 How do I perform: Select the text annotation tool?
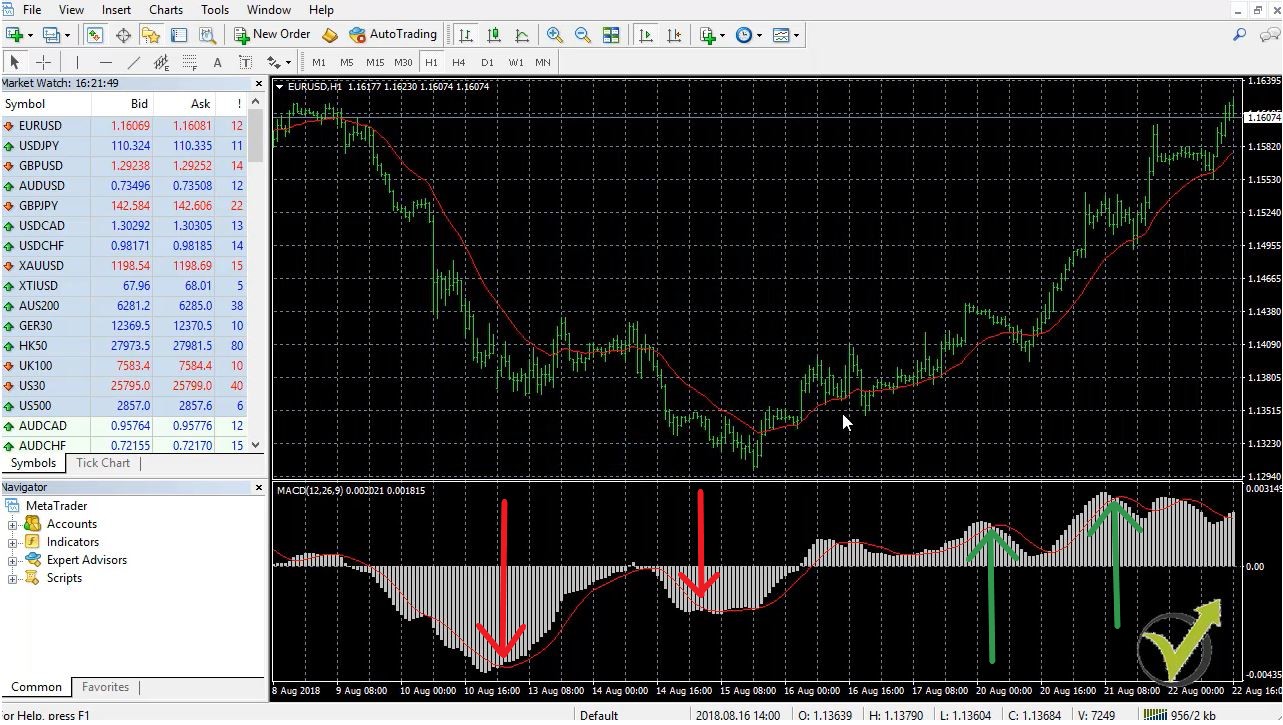tap(217, 62)
